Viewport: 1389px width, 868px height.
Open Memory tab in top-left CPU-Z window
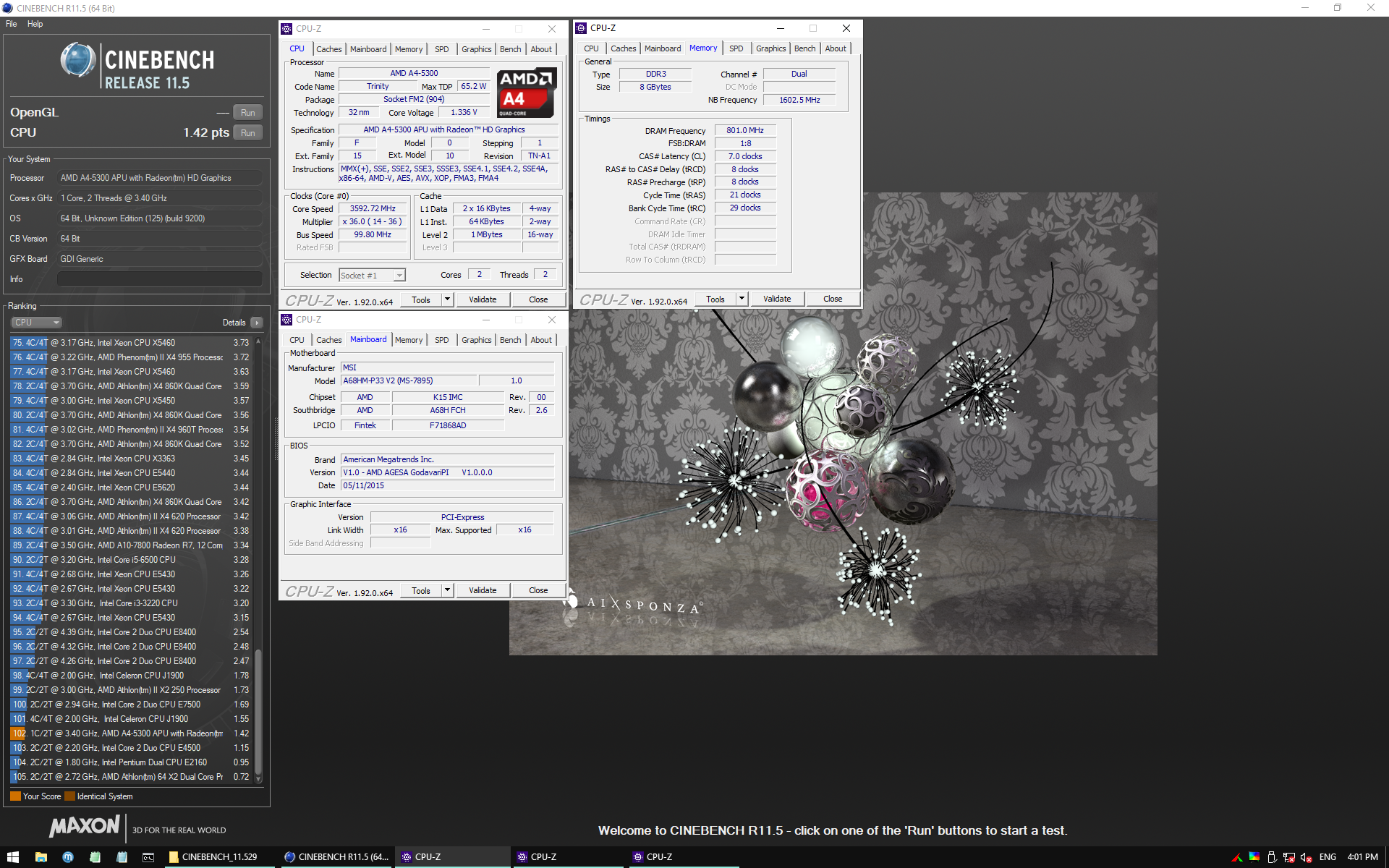click(x=409, y=49)
